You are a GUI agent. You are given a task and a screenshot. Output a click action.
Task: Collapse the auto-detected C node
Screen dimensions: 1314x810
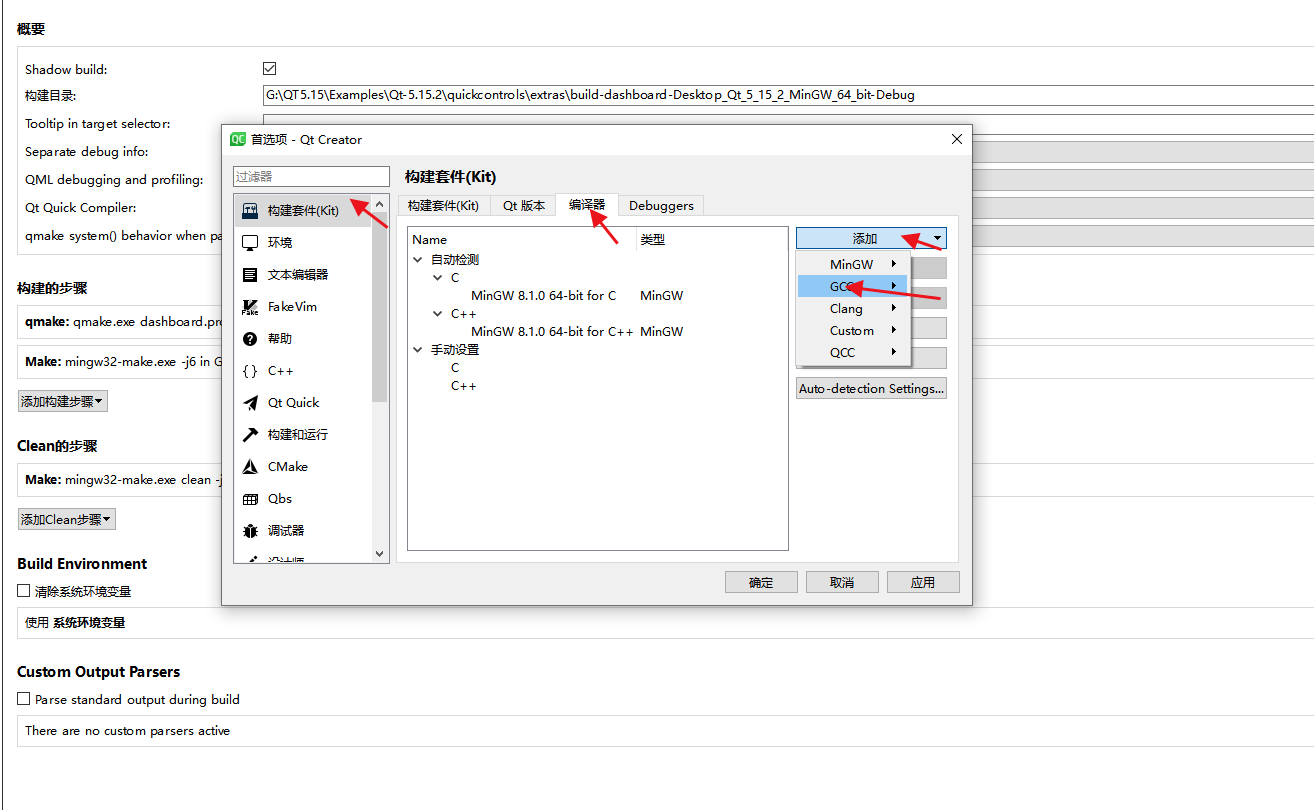[437, 278]
